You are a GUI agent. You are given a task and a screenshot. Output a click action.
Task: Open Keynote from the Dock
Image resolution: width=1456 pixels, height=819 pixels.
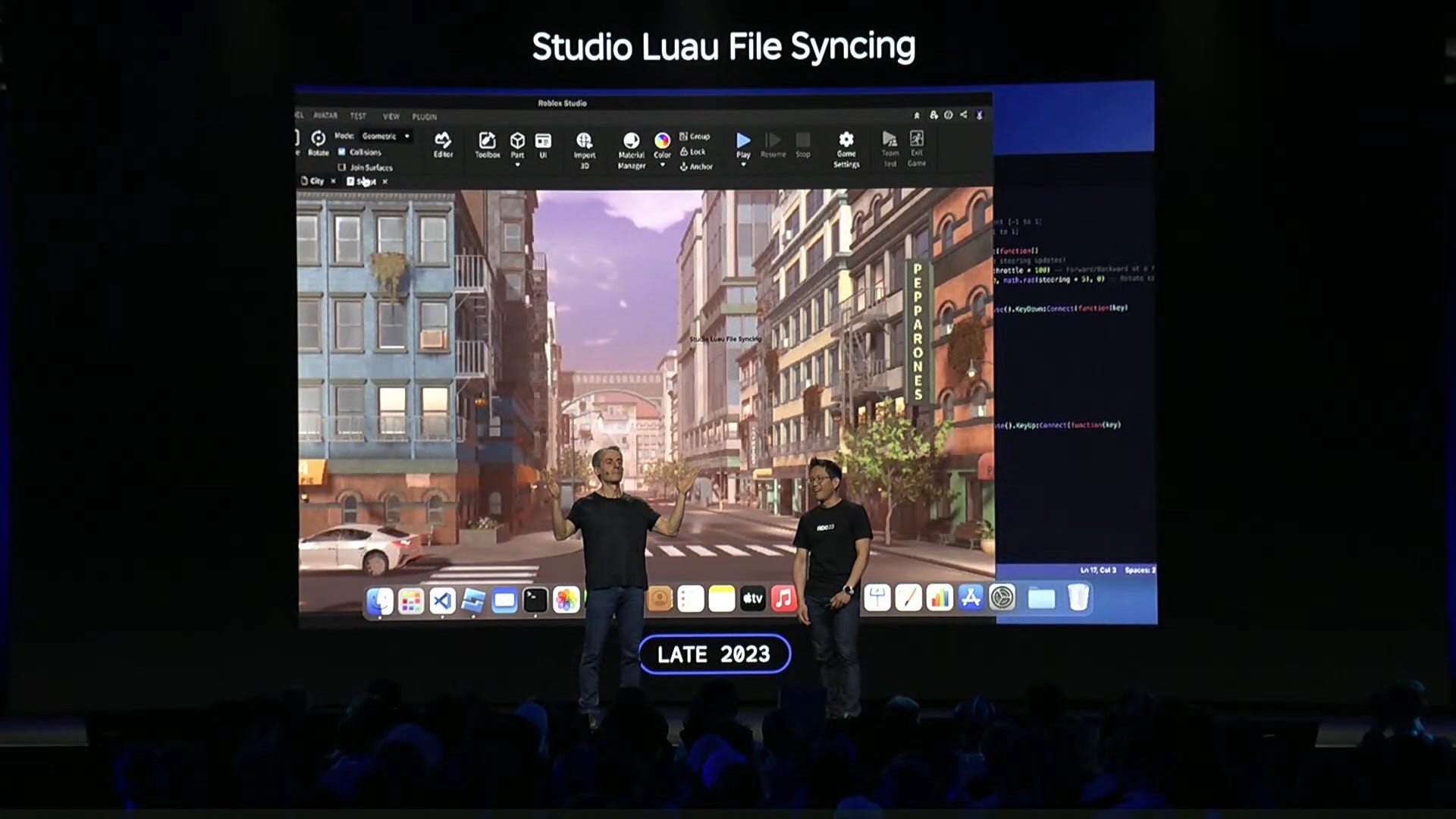(877, 598)
